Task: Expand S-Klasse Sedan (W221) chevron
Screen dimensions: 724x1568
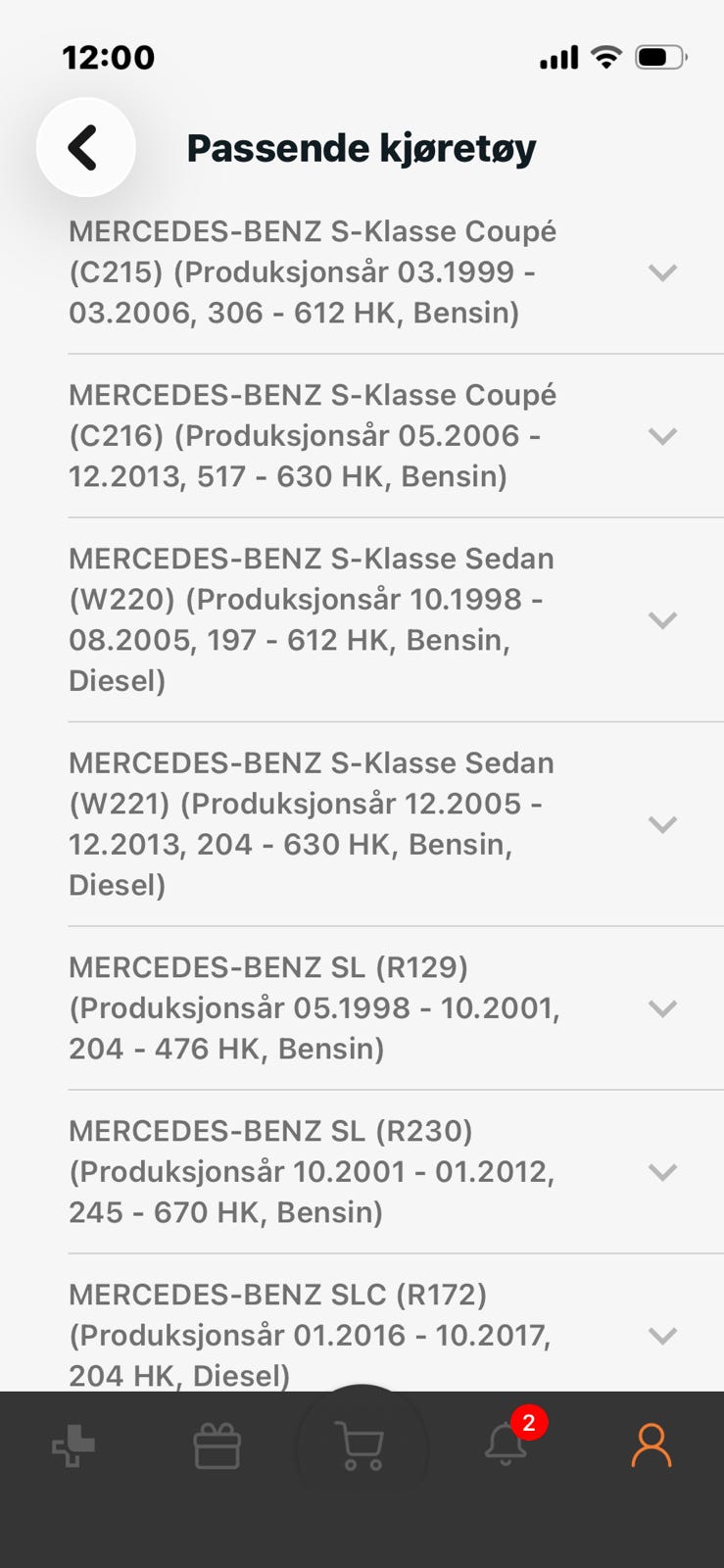Action: [x=663, y=824]
